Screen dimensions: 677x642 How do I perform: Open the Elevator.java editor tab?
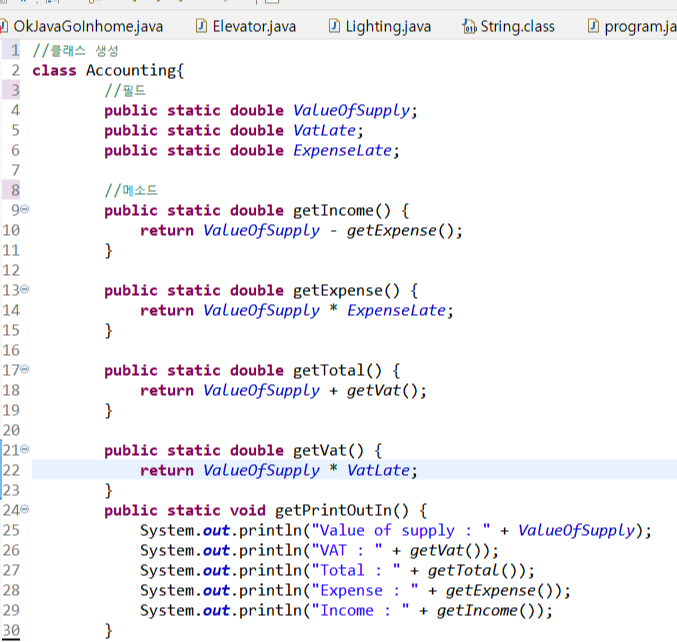click(246, 26)
